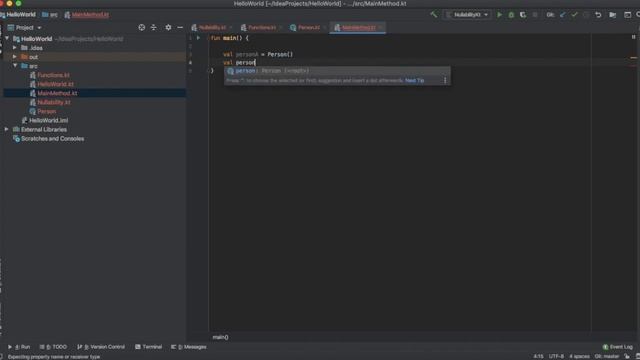
Task: Click UTF-8 encoding in the status bar
Action: 556,357
